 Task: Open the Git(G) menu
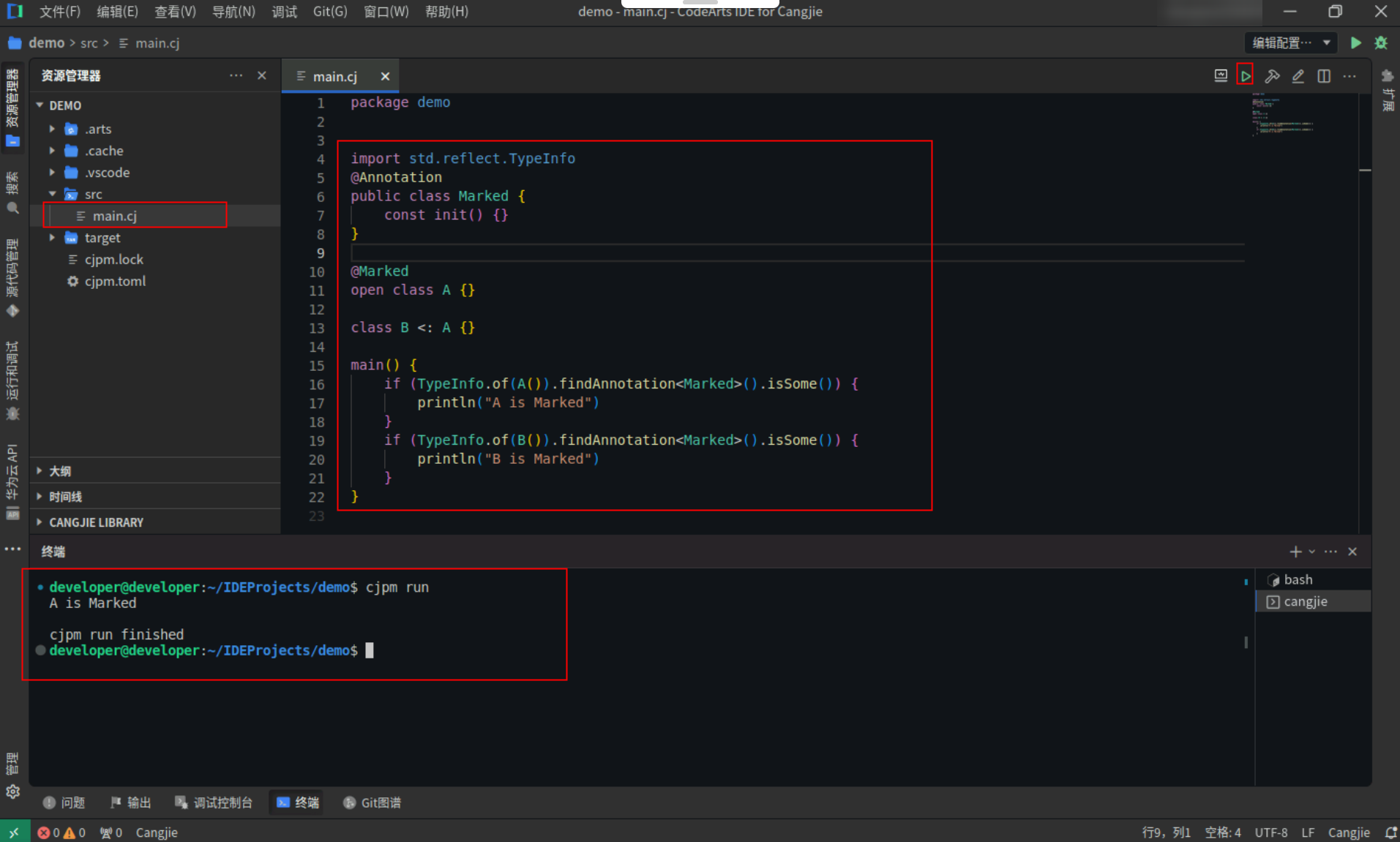(330, 12)
